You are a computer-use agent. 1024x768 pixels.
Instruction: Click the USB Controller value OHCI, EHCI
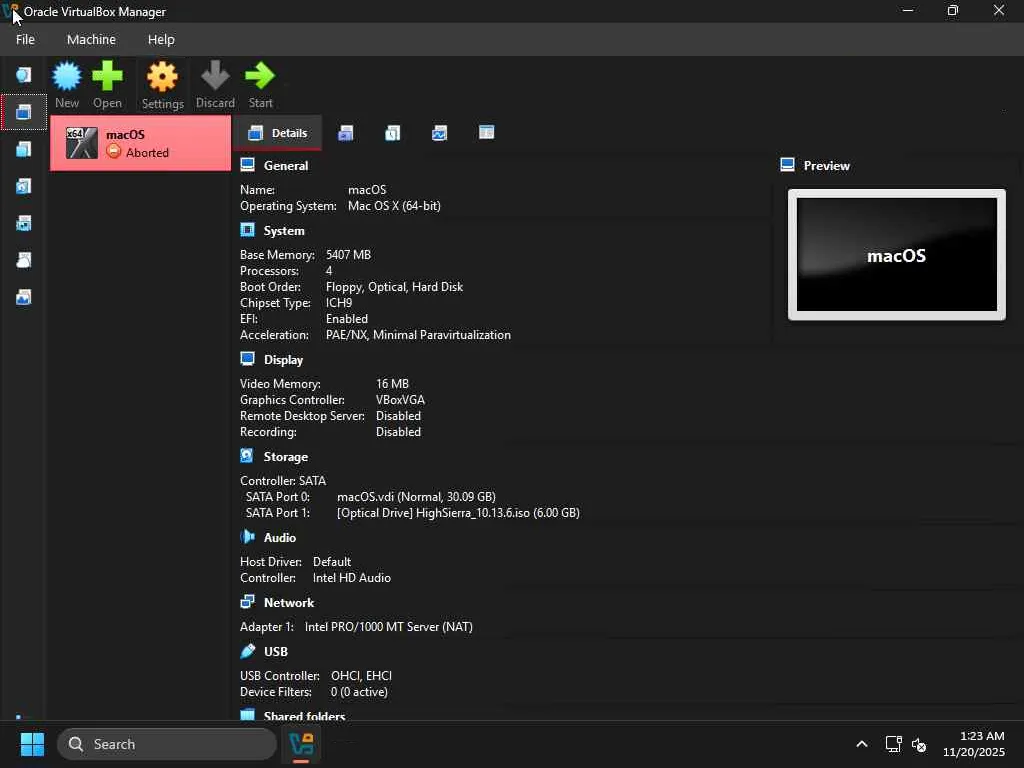(x=361, y=676)
